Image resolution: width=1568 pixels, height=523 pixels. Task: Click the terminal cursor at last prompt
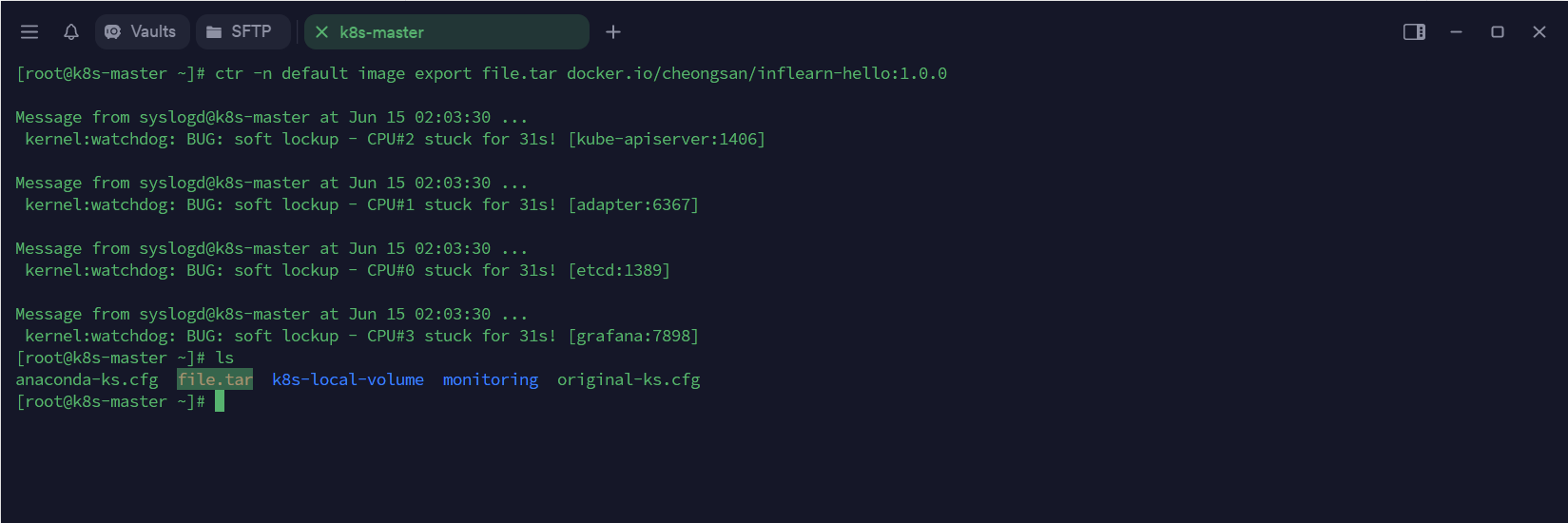[x=220, y=401]
